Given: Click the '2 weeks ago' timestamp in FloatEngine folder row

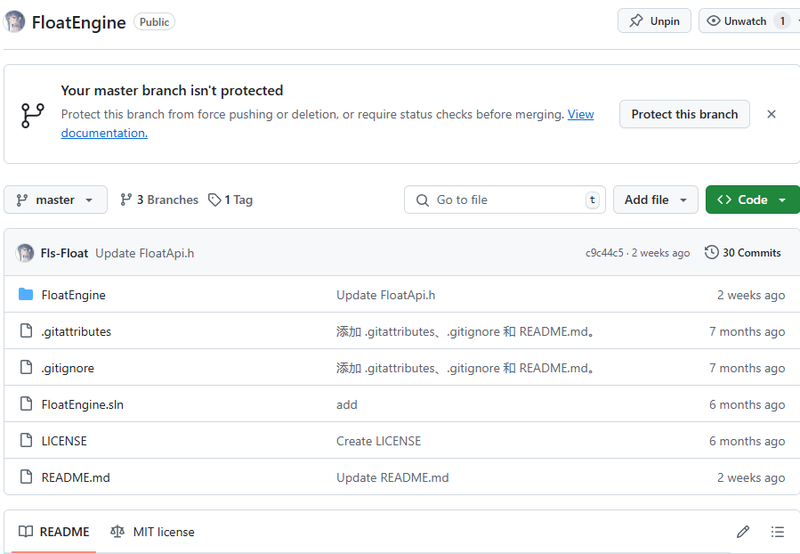Looking at the screenshot, I should tap(751, 295).
